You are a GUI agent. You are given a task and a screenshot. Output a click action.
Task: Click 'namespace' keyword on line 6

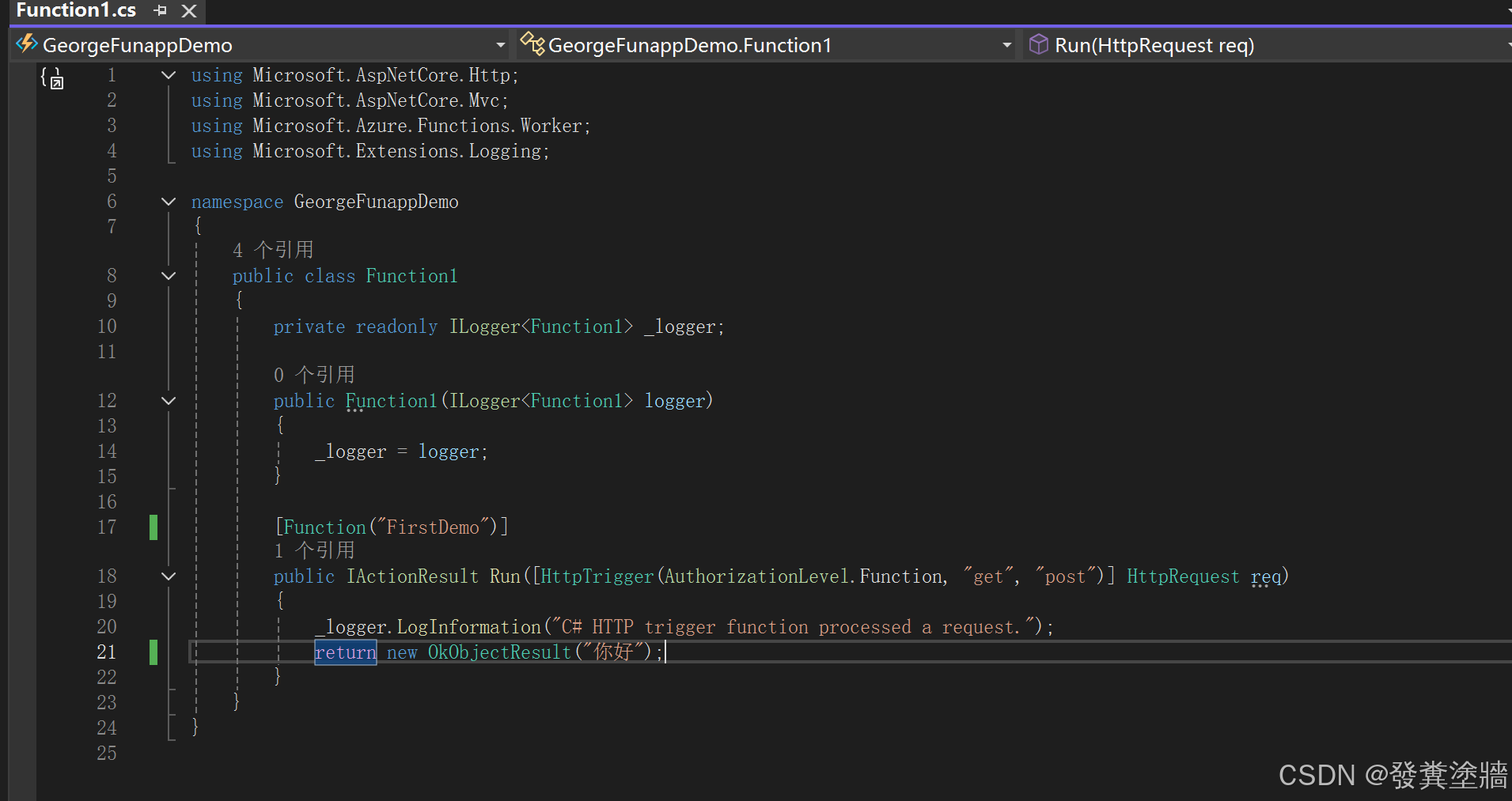coord(237,202)
